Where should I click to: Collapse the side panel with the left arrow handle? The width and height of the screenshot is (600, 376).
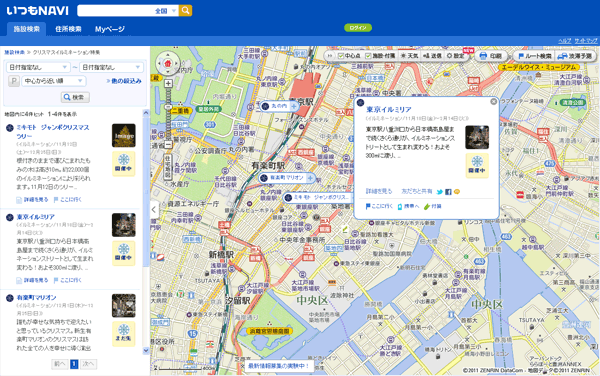click(x=154, y=210)
